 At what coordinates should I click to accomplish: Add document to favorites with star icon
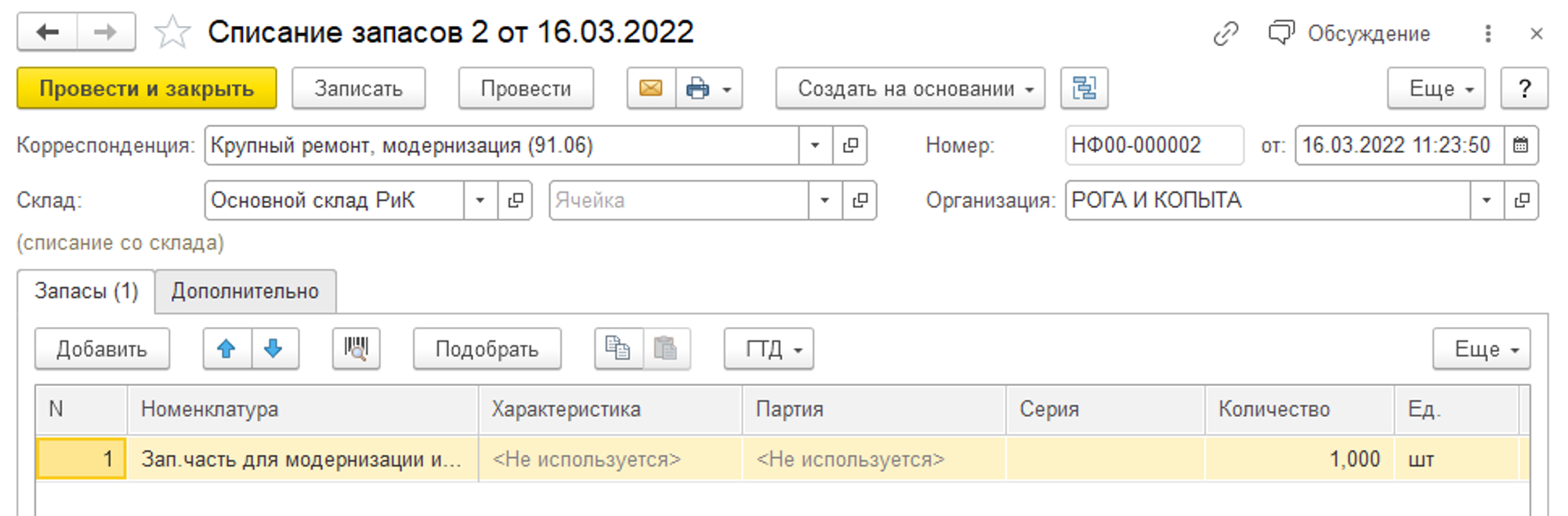pyautogui.click(x=172, y=33)
